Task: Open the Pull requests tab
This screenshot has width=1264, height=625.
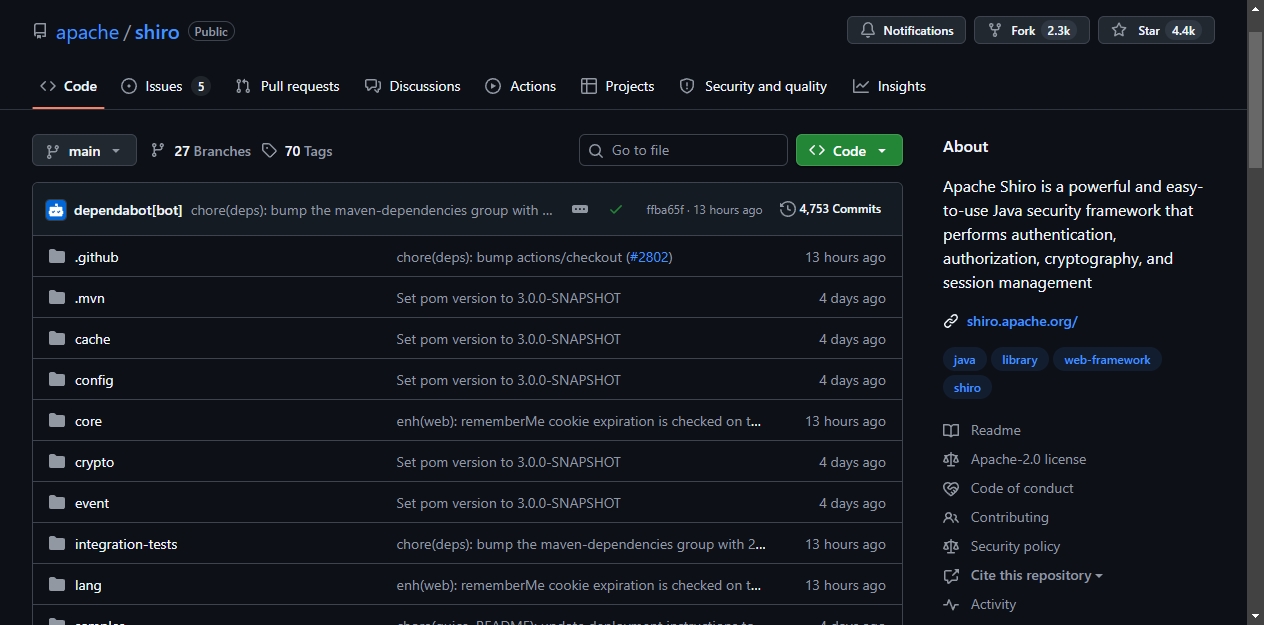Action: coord(287,86)
